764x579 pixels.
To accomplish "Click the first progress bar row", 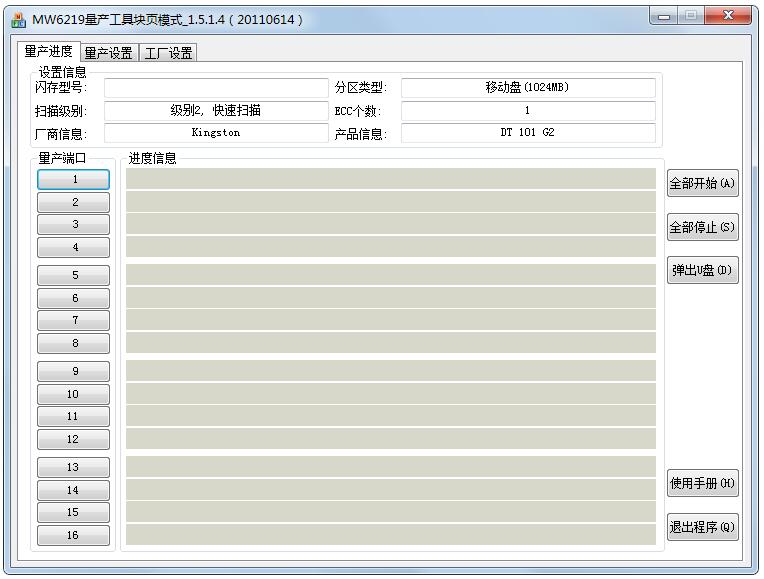I will click(x=390, y=179).
